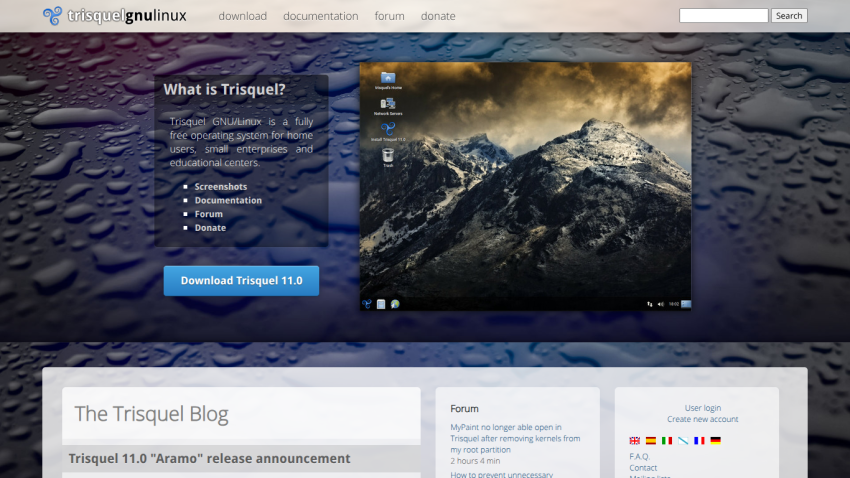The height and width of the screenshot is (478, 850).
Task: Click the "2 hours 4 min" timestamp
Action: pos(475,461)
